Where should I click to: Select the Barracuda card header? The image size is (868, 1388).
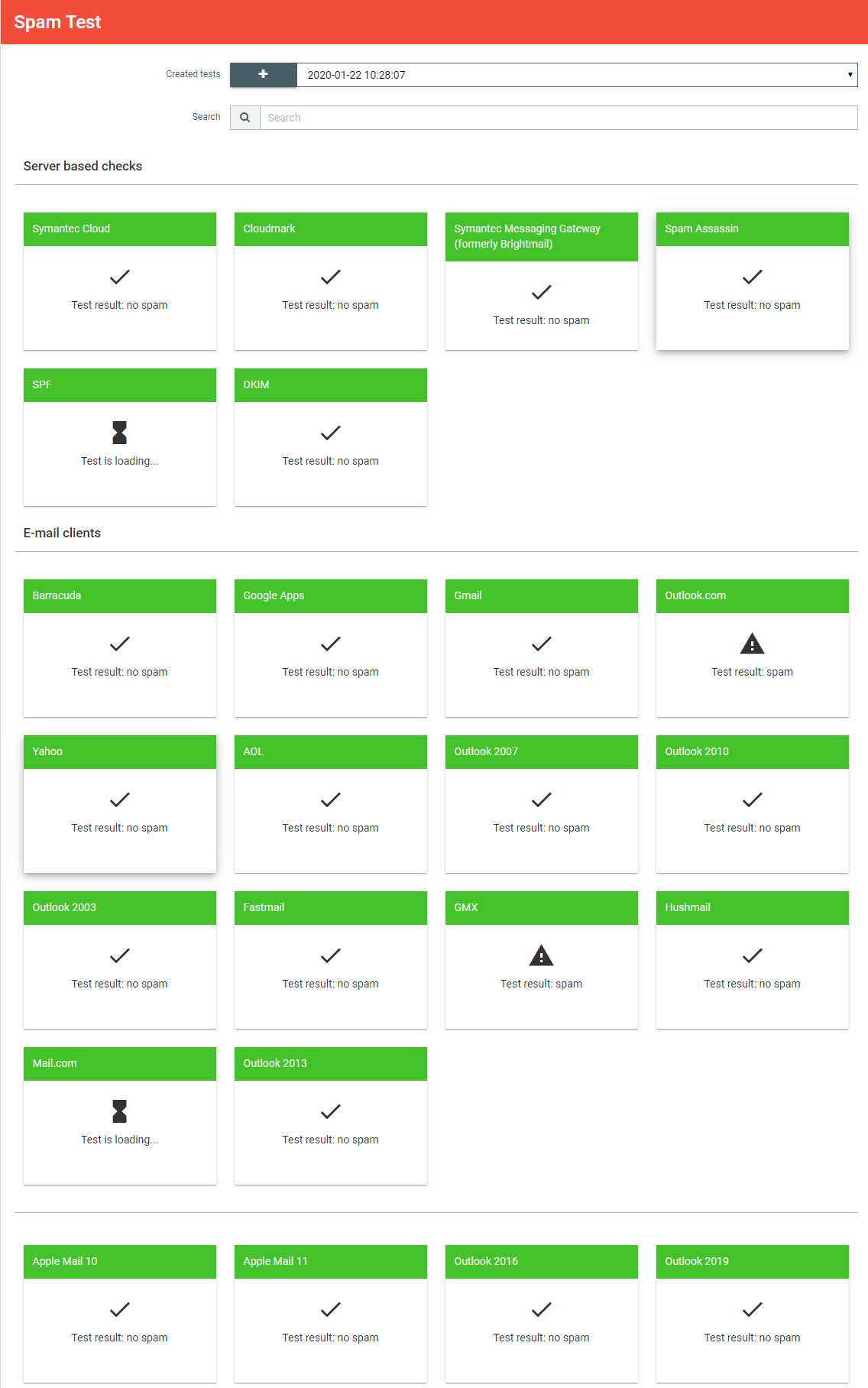(x=120, y=596)
